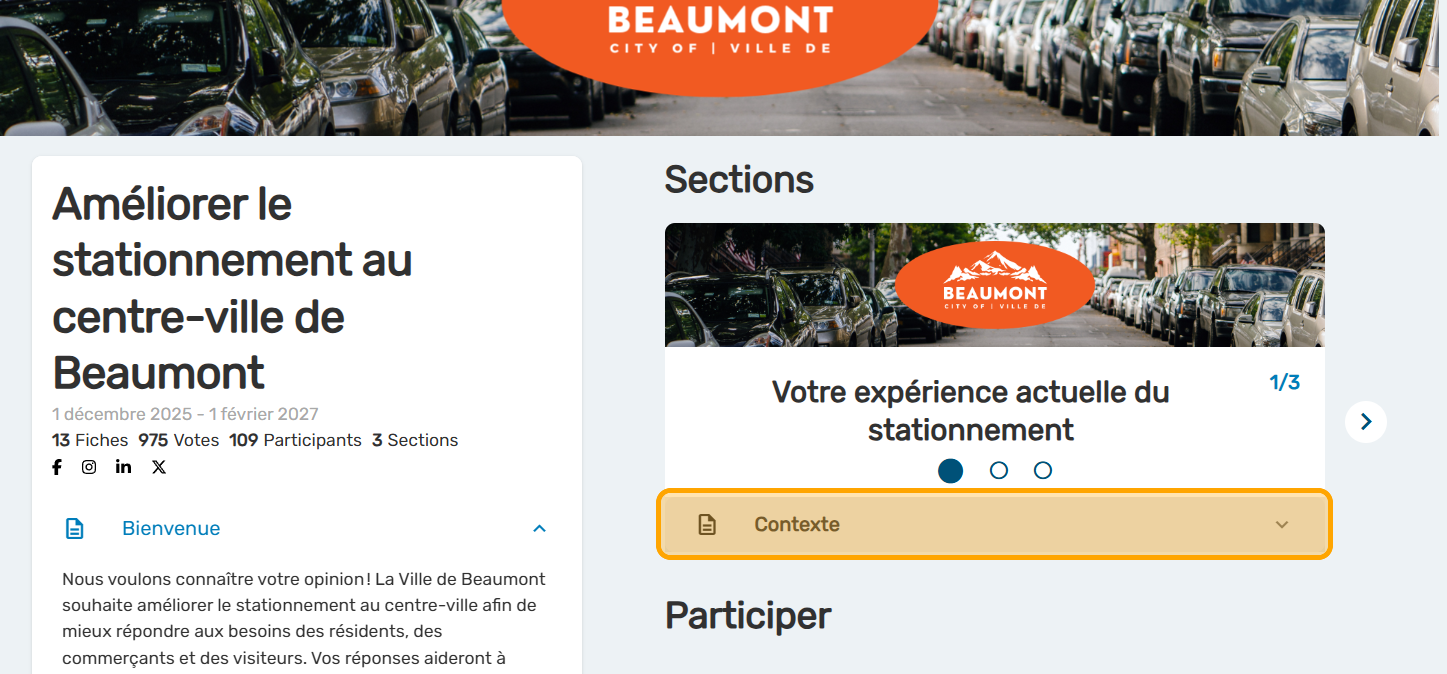Click the document icon beside Bienvenue
This screenshot has width=1447, height=674.
(x=75, y=528)
